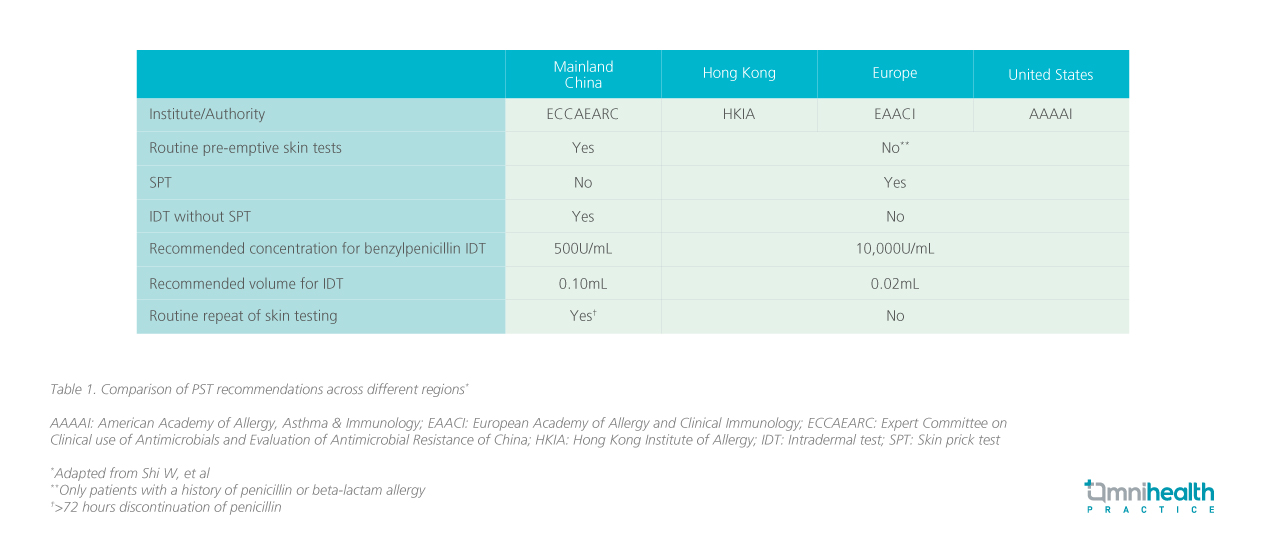The image size is (1266, 560).
Task: Click the HKIA cell
Action: click(x=739, y=115)
